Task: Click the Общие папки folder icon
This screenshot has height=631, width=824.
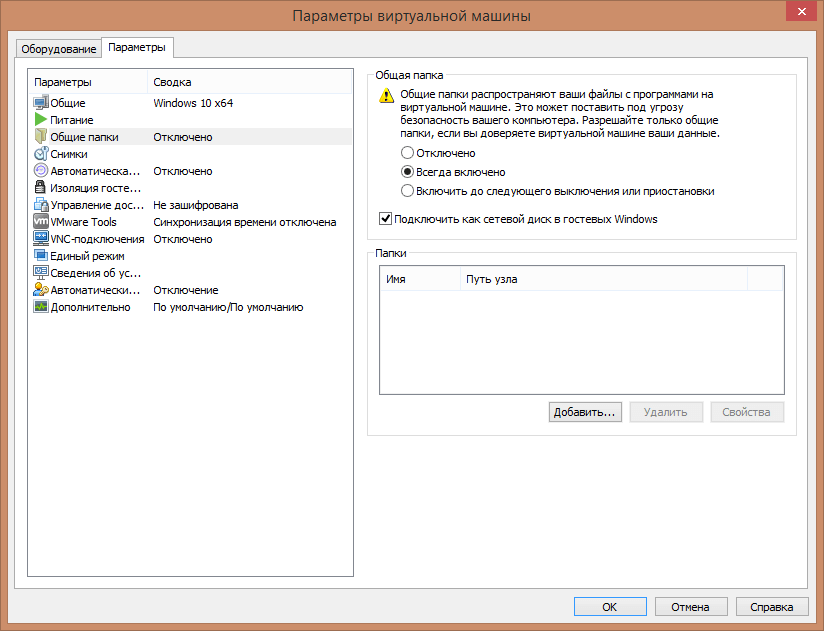Action: coord(41,137)
